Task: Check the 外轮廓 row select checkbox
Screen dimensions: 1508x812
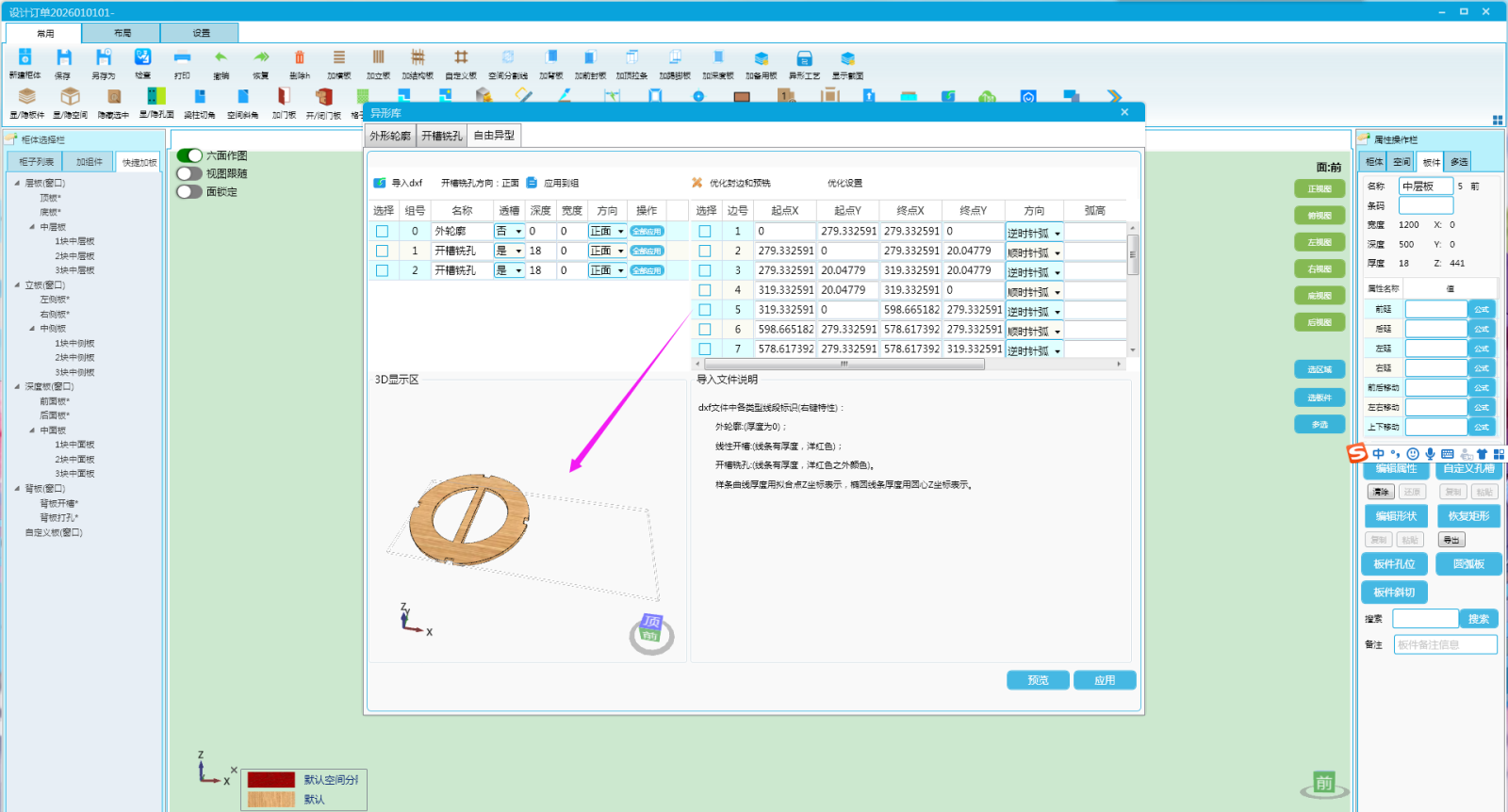Action: [x=382, y=231]
